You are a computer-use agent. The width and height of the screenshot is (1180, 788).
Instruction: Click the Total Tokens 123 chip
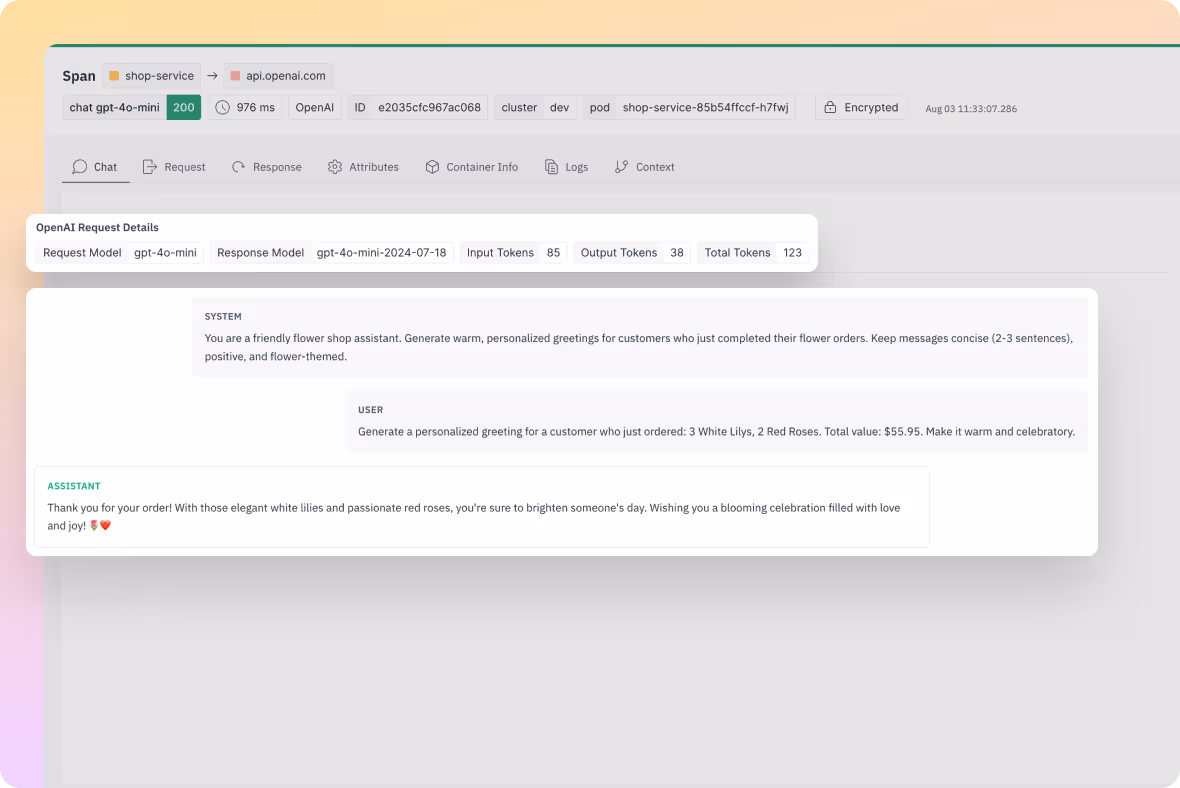753,253
